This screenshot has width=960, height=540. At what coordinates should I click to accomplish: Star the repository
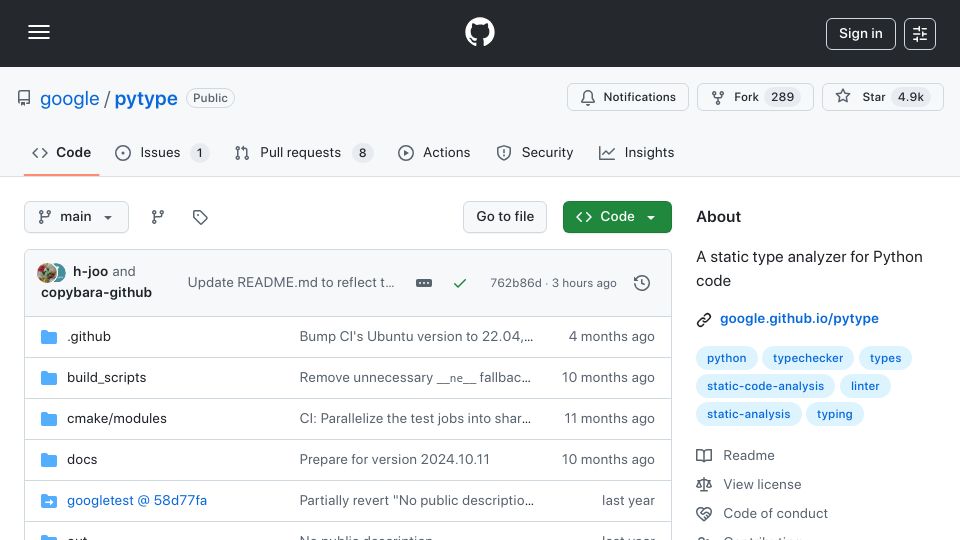882,97
